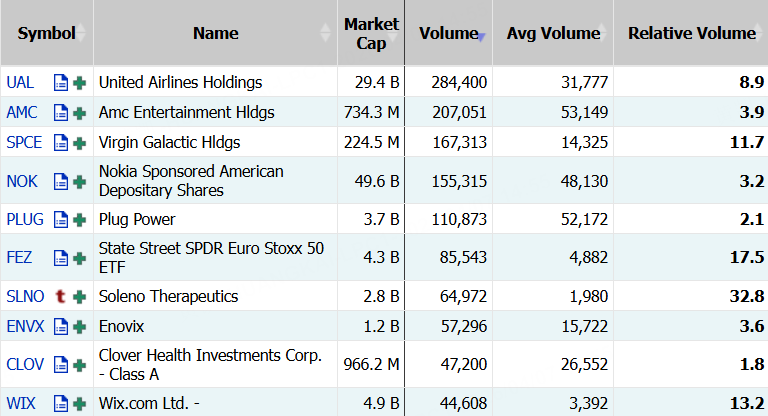Screen dimensions: 768x416
Task: Click the document icon next to UAL
Action: click(61, 82)
